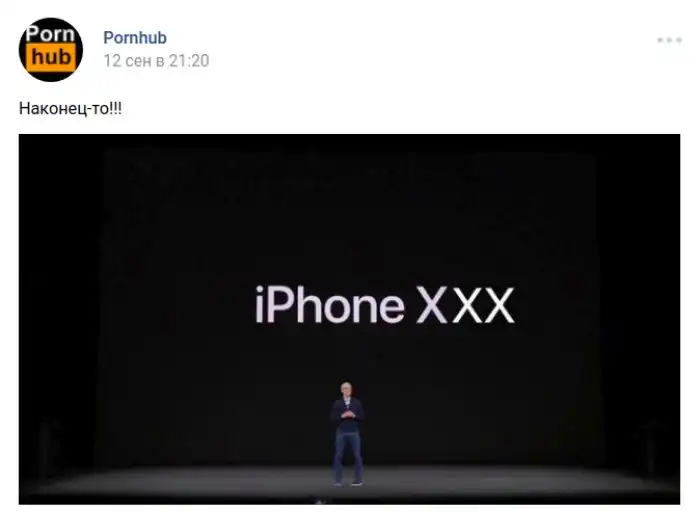Open the post options three-dot menu
The image size is (700, 512).
tap(669, 40)
